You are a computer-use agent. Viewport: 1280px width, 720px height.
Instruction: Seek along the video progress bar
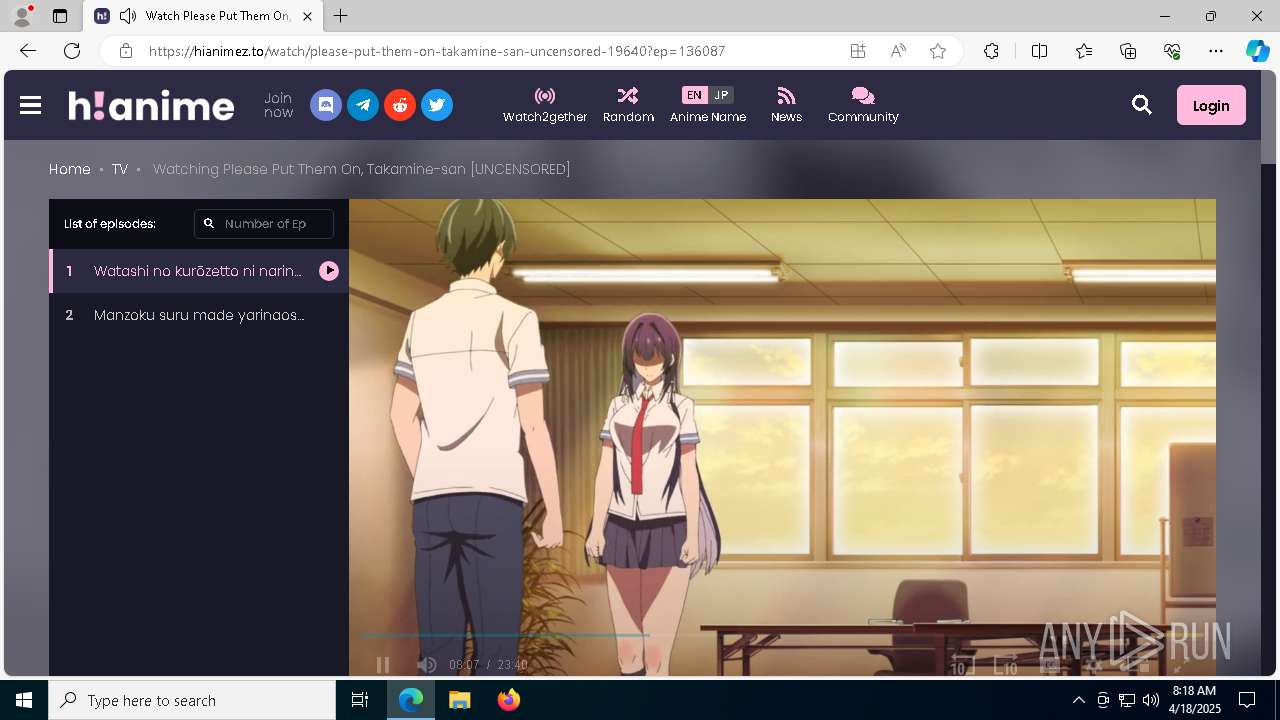coord(782,635)
